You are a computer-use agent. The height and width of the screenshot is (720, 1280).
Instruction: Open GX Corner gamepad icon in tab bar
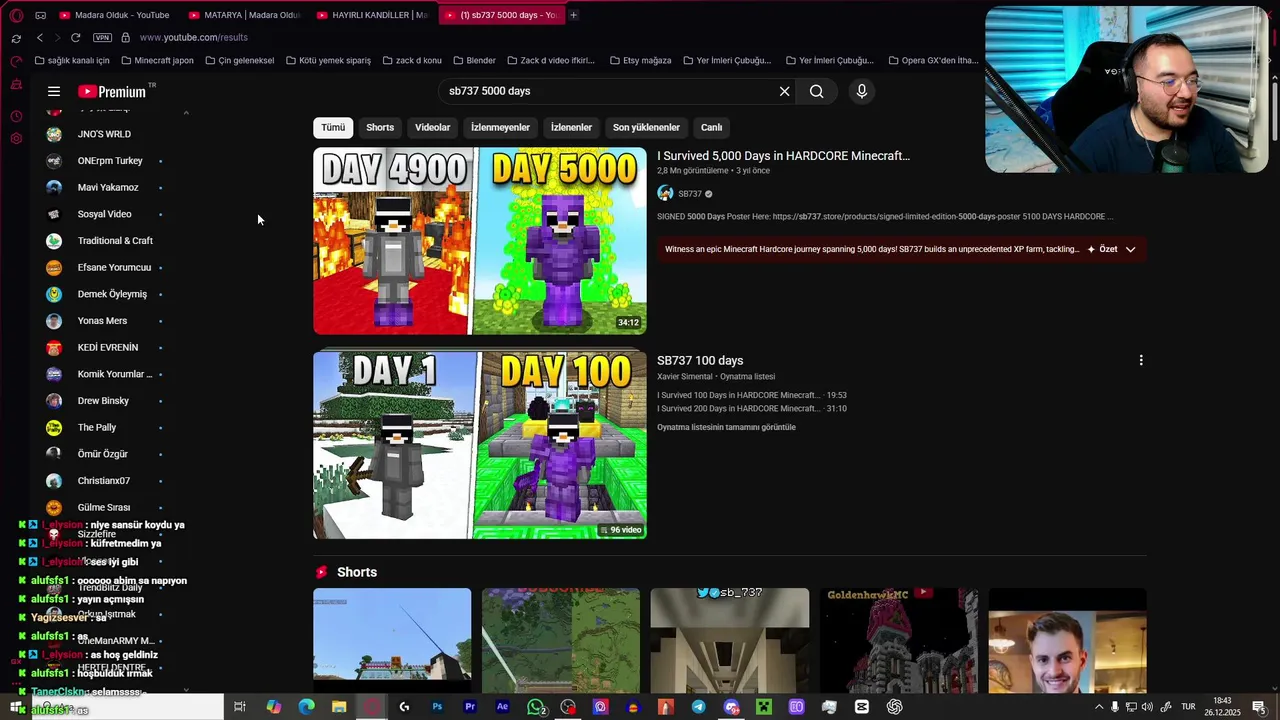[x=40, y=15]
